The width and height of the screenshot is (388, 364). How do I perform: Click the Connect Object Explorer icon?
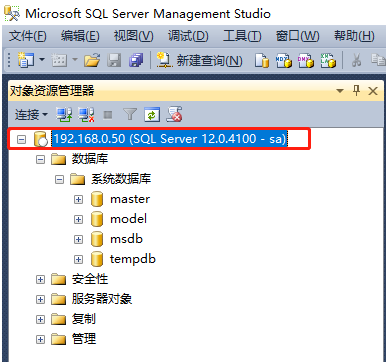(x=64, y=115)
